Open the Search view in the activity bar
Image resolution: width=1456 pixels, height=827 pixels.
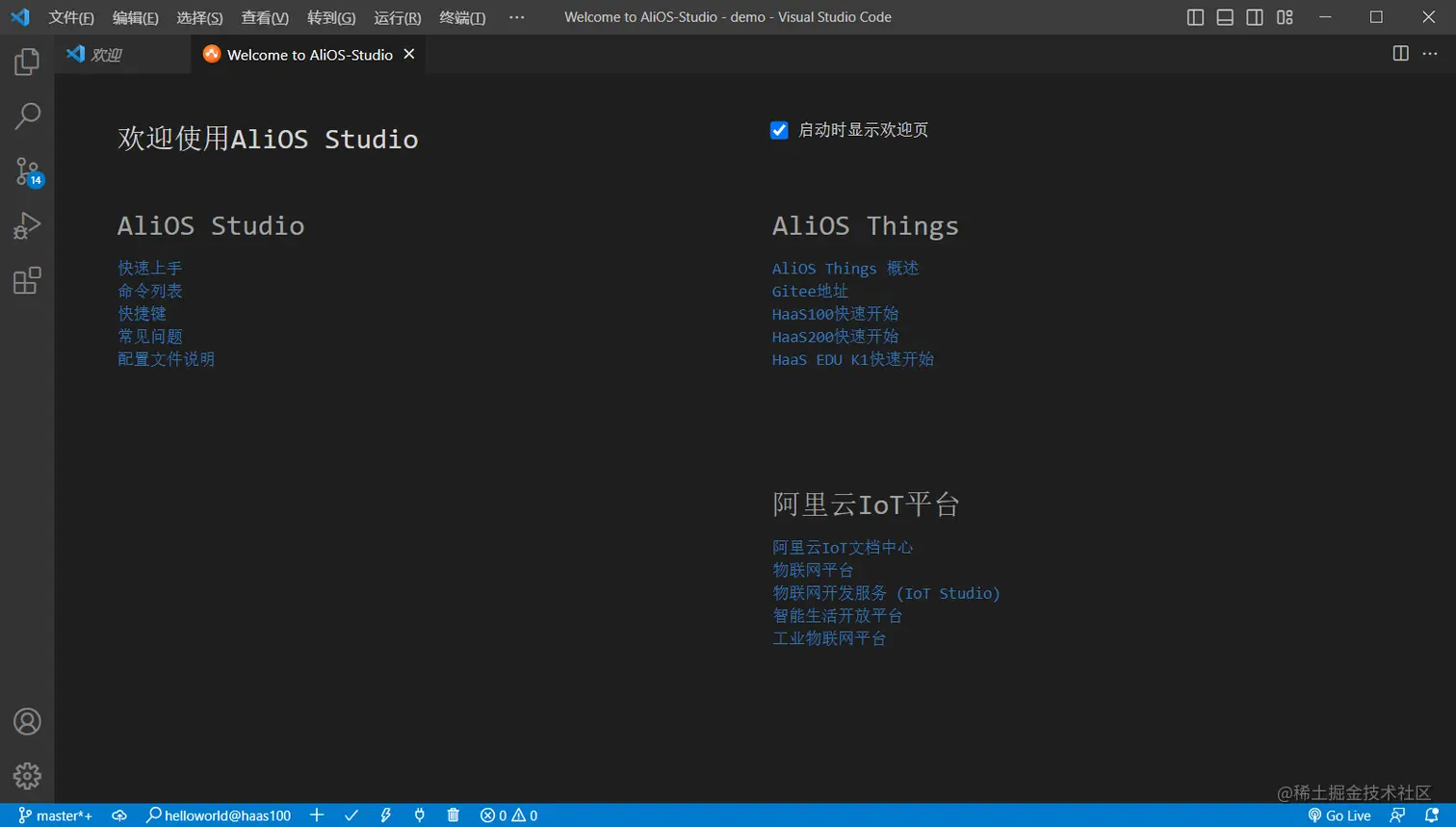pyautogui.click(x=27, y=116)
